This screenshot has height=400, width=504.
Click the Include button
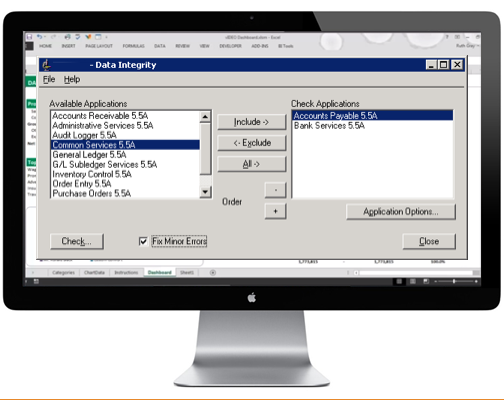click(x=252, y=122)
